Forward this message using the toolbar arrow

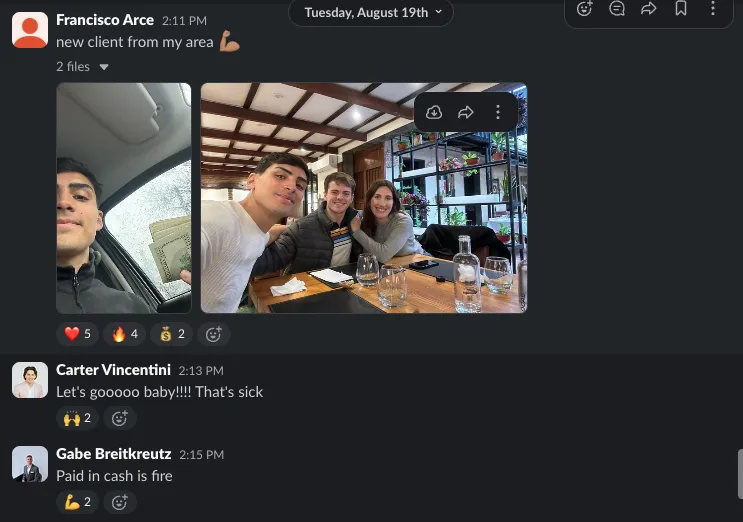pyautogui.click(x=648, y=9)
